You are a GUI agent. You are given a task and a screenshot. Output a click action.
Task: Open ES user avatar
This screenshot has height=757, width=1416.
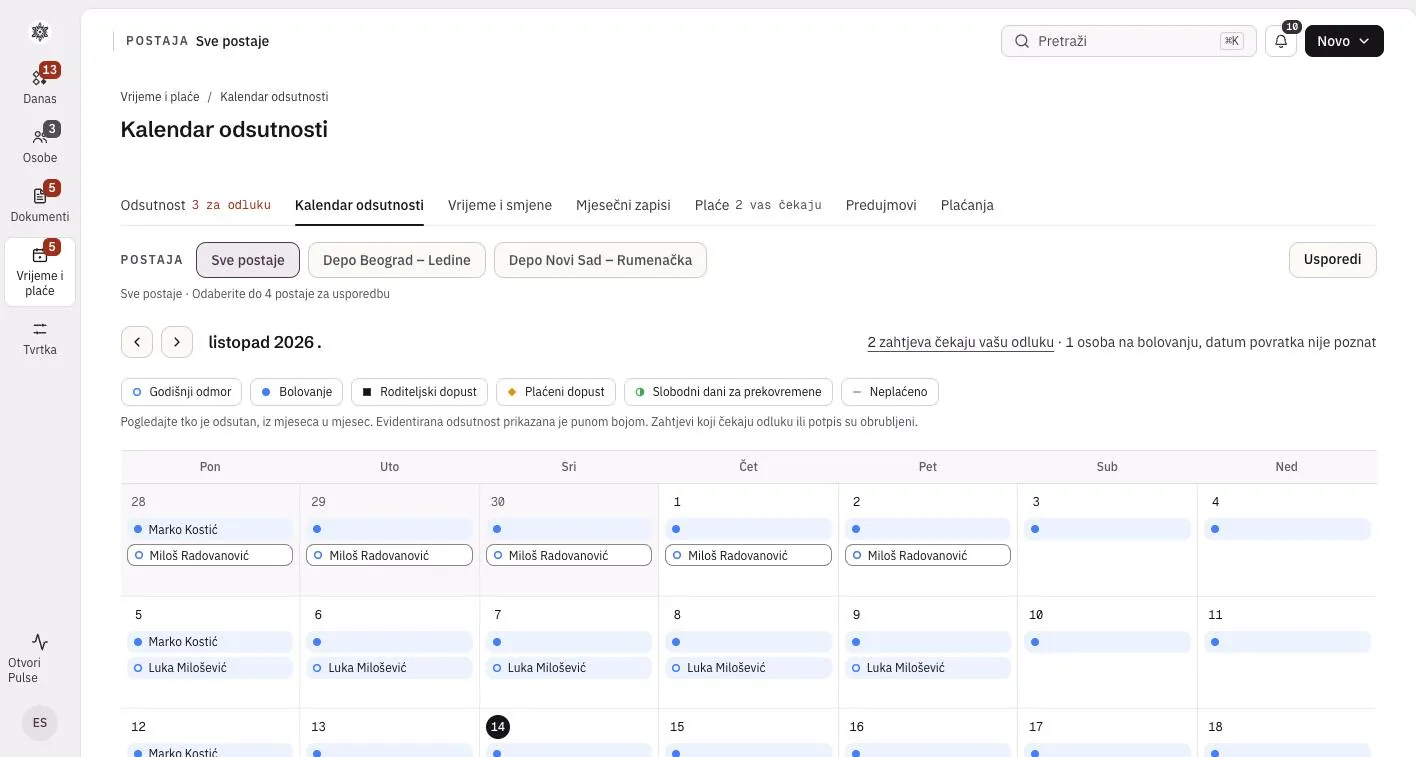coord(40,722)
